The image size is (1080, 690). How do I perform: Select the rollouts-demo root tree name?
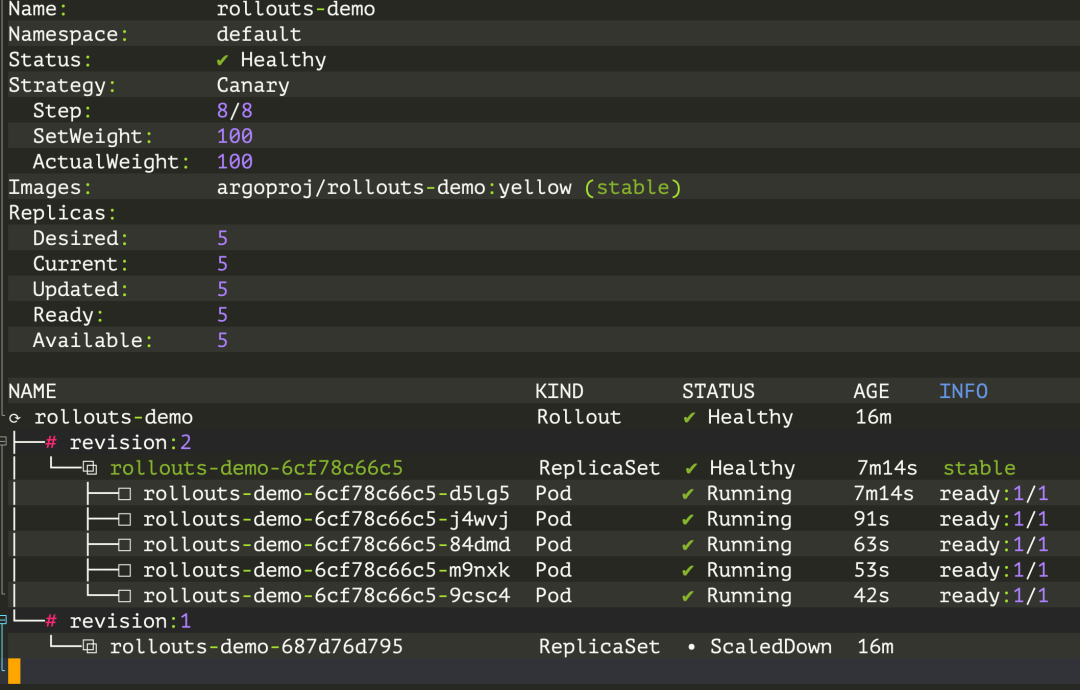coord(114,417)
